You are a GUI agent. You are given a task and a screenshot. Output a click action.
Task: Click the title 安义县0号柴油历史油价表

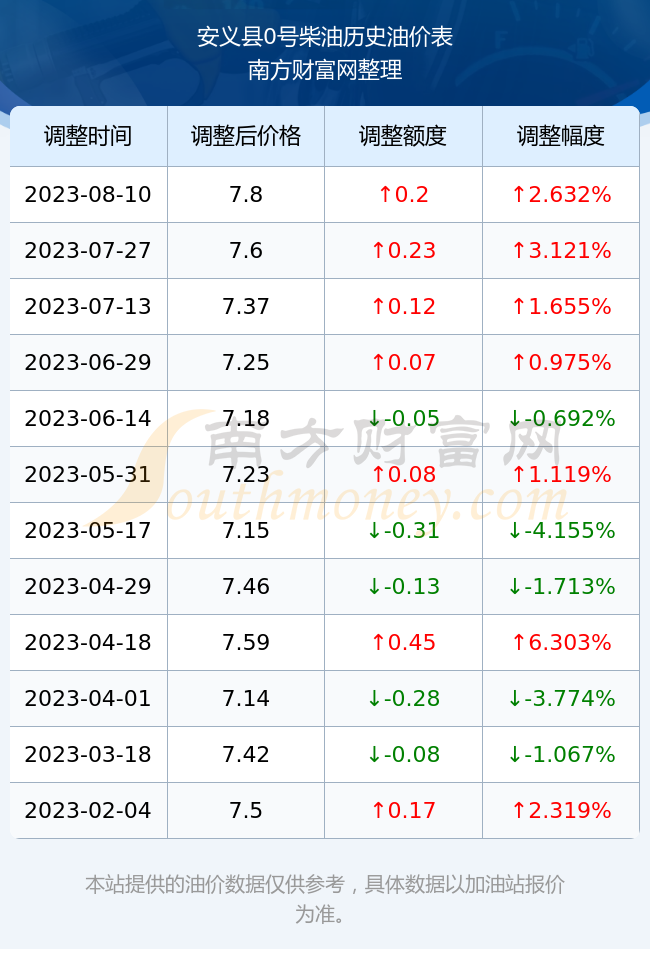(x=325, y=37)
